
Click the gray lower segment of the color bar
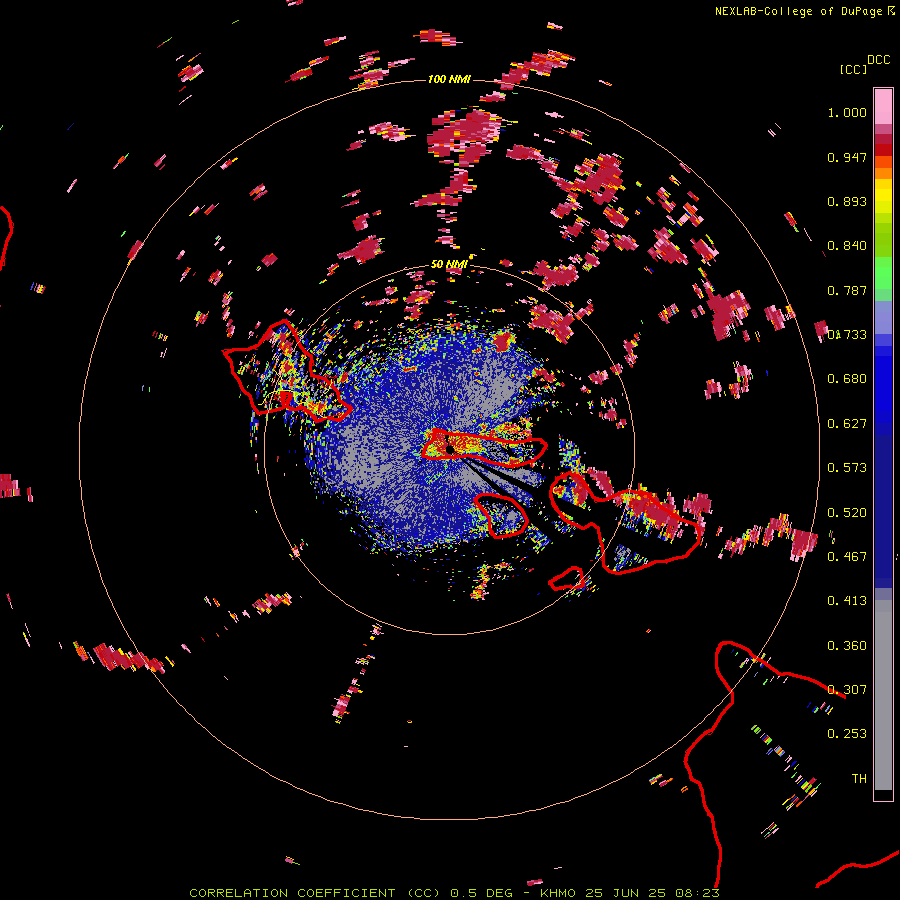883,695
